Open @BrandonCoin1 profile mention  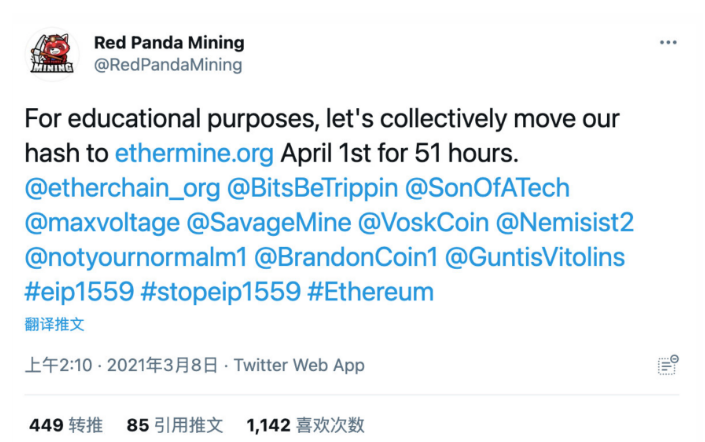click(x=346, y=258)
